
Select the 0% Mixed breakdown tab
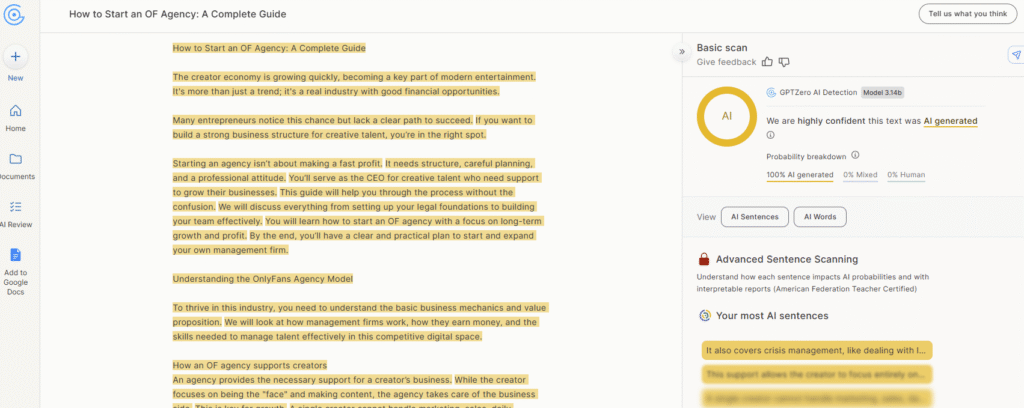coord(860,175)
